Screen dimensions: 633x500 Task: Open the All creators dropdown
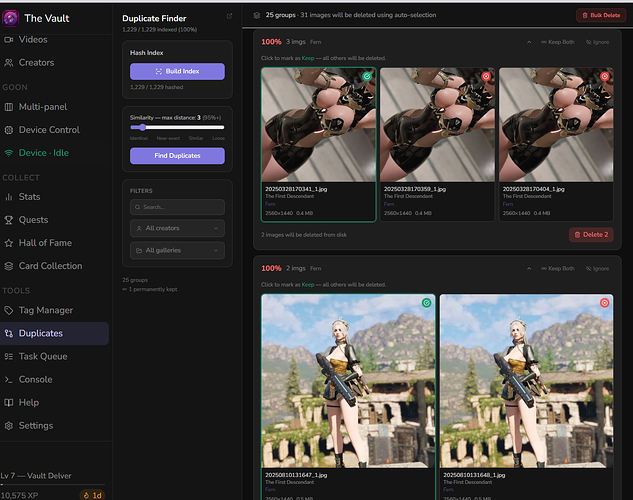[x=177, y=228]
